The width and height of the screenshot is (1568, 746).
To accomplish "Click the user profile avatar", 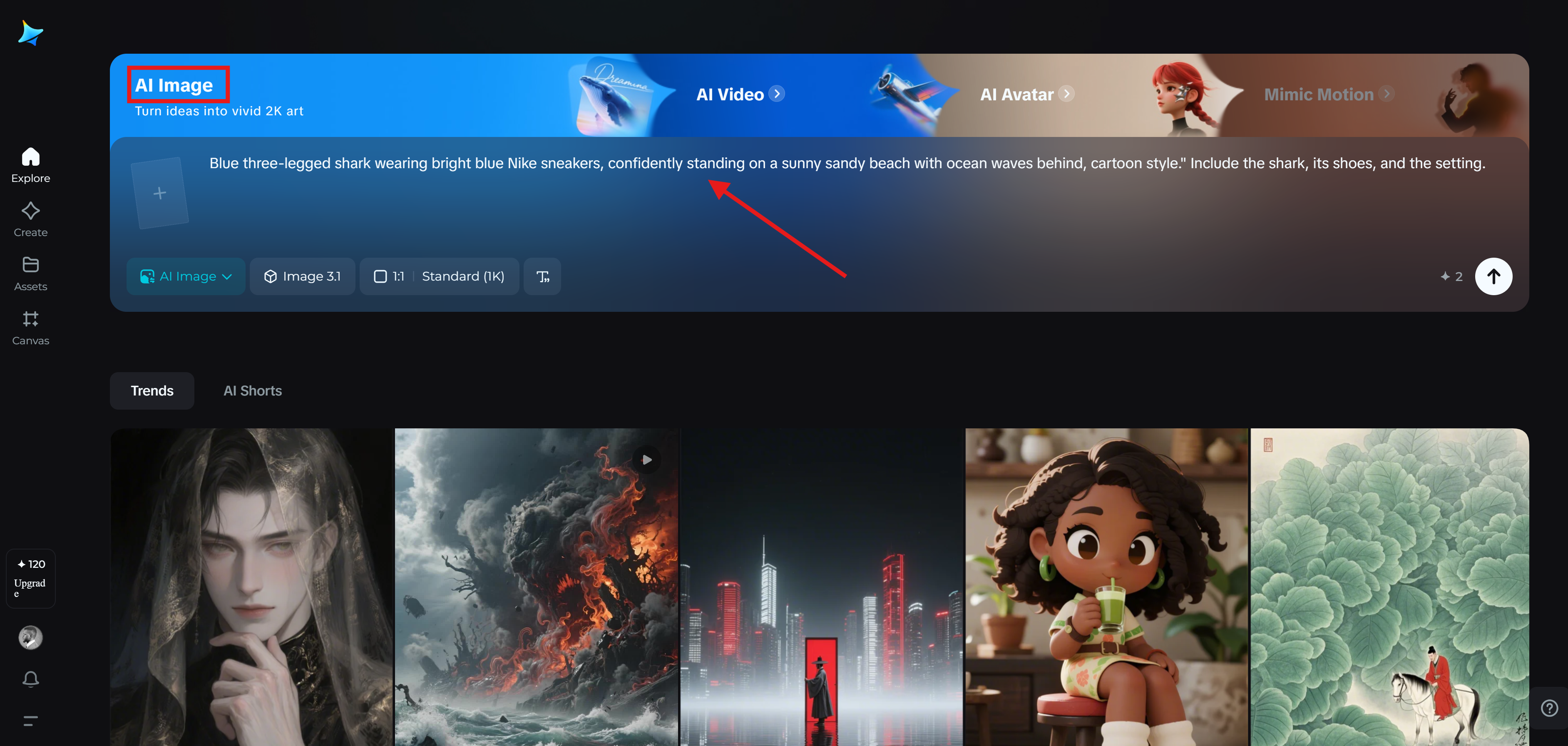I will (30, 637).
